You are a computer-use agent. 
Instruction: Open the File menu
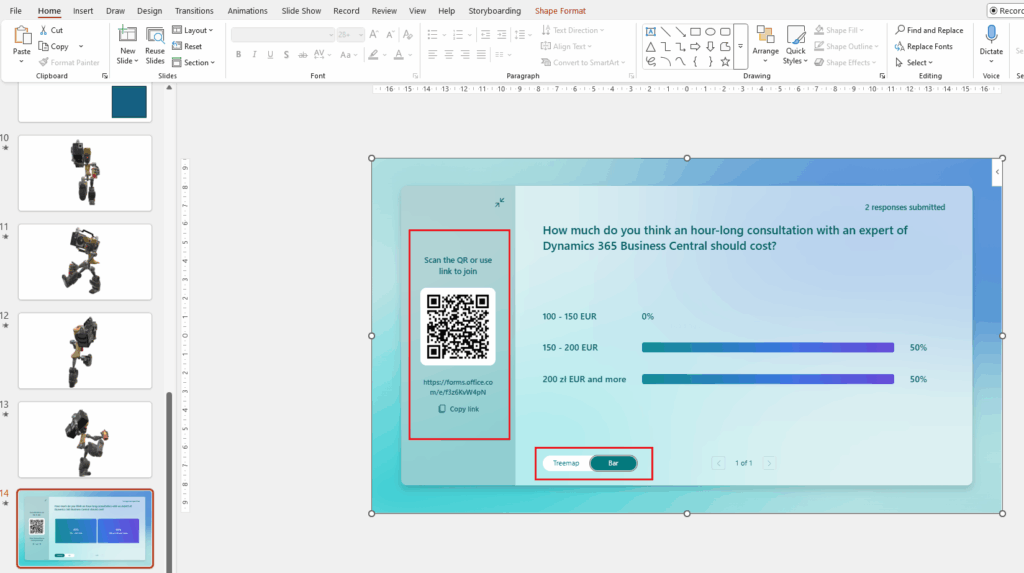tap(16, 11)
